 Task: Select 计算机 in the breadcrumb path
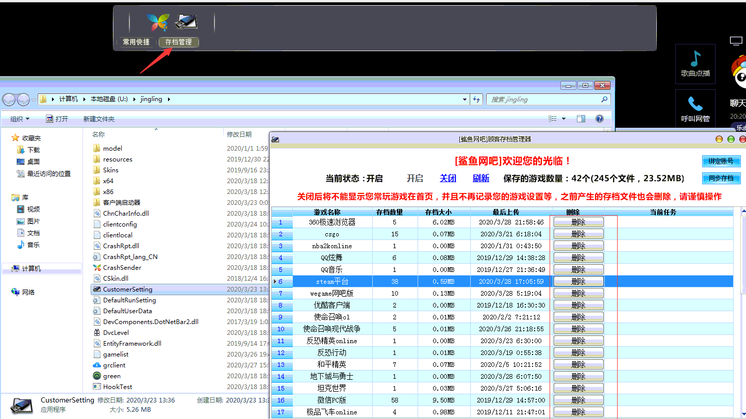[68, 99]
